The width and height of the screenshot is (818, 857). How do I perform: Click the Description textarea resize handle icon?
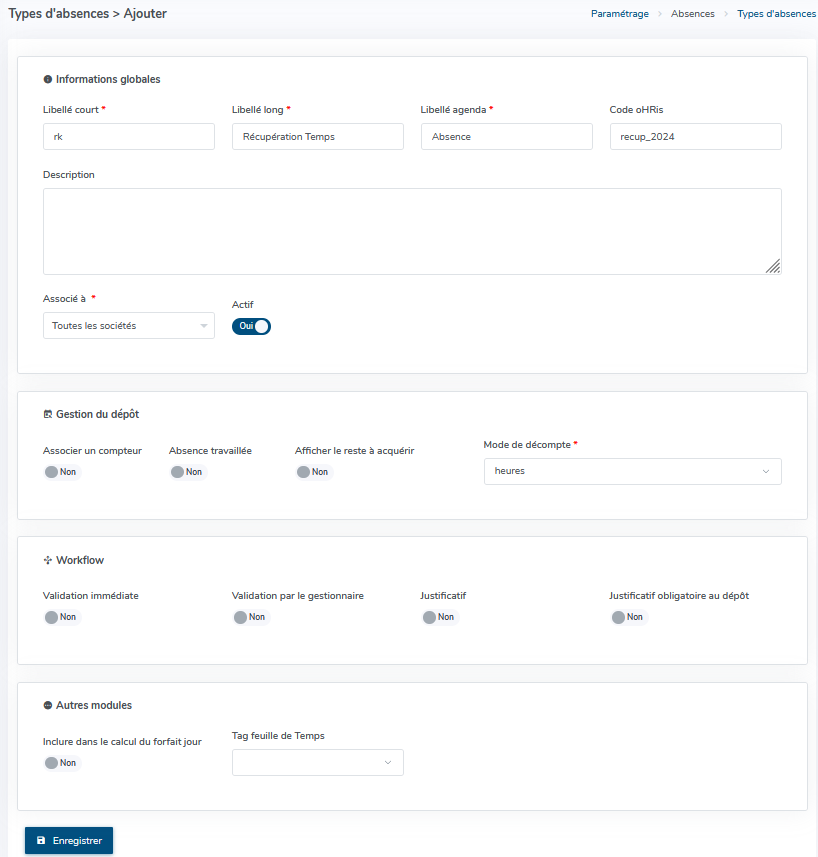click(x=773, y=266)
